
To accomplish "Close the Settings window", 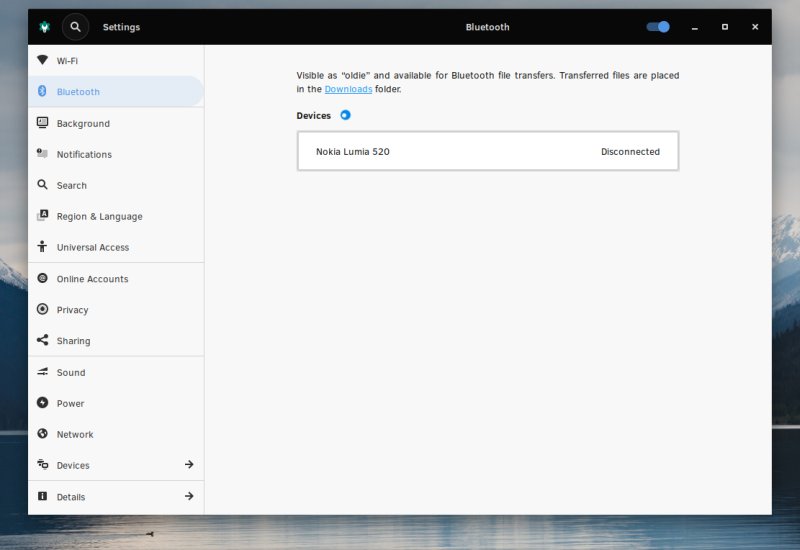I will 755,27.
